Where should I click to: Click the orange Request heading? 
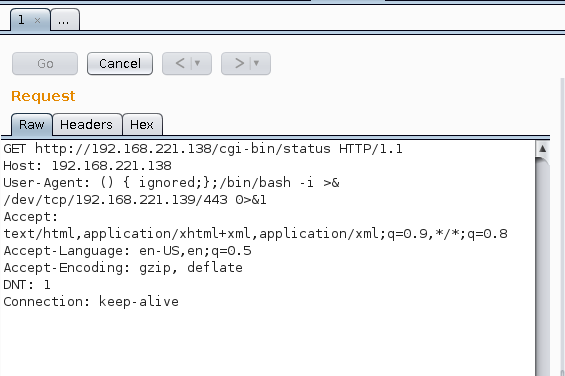43,96
